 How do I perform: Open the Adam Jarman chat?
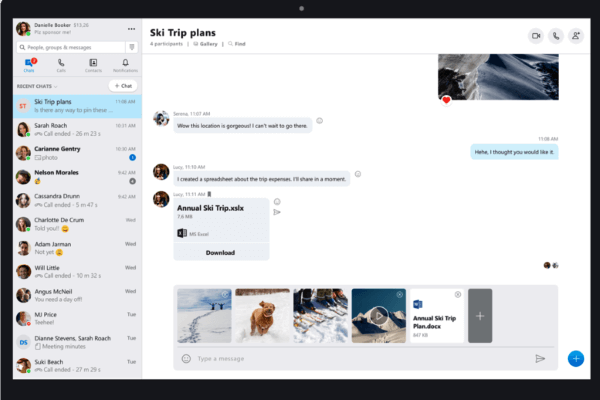point(78,248)
